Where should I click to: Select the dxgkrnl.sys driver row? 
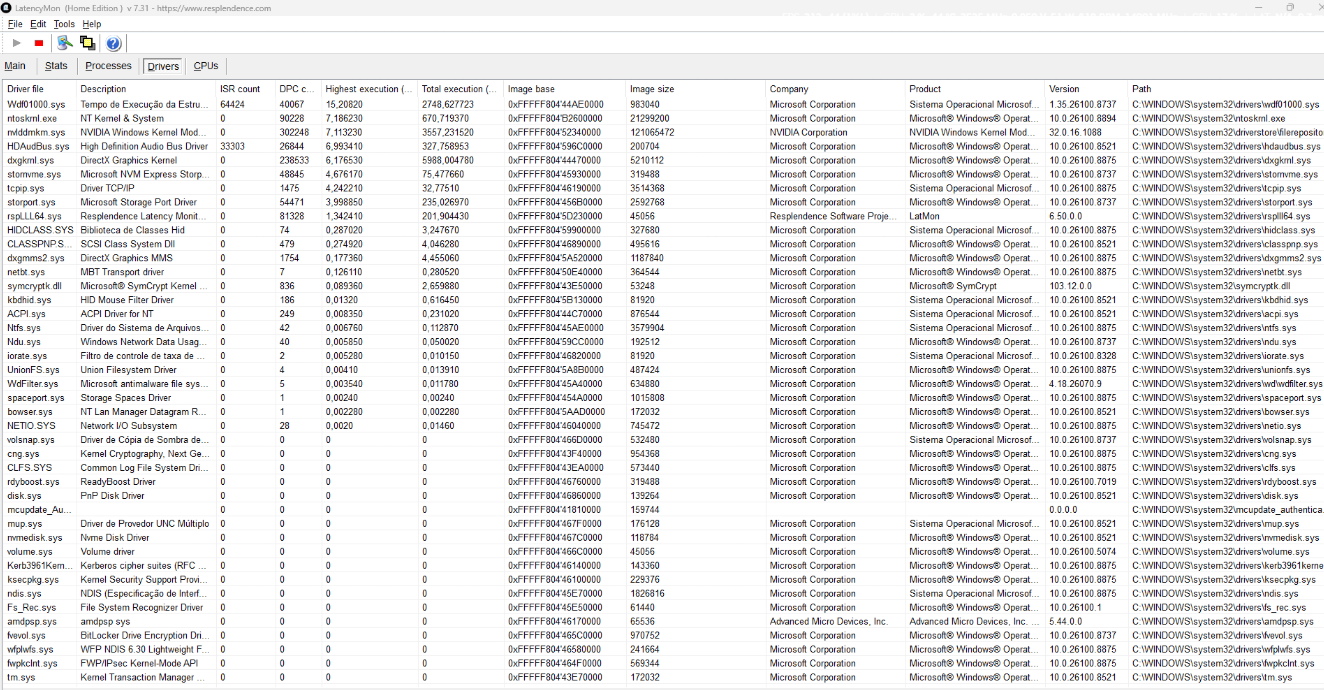pyautogui.click(x=662, y=160)
